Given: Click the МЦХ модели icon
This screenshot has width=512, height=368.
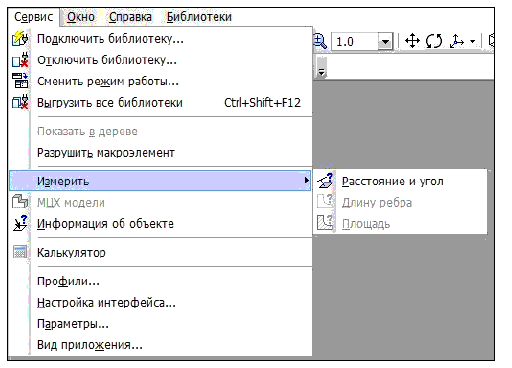Looking at the screenshot, I should click(x=20, y=202).
